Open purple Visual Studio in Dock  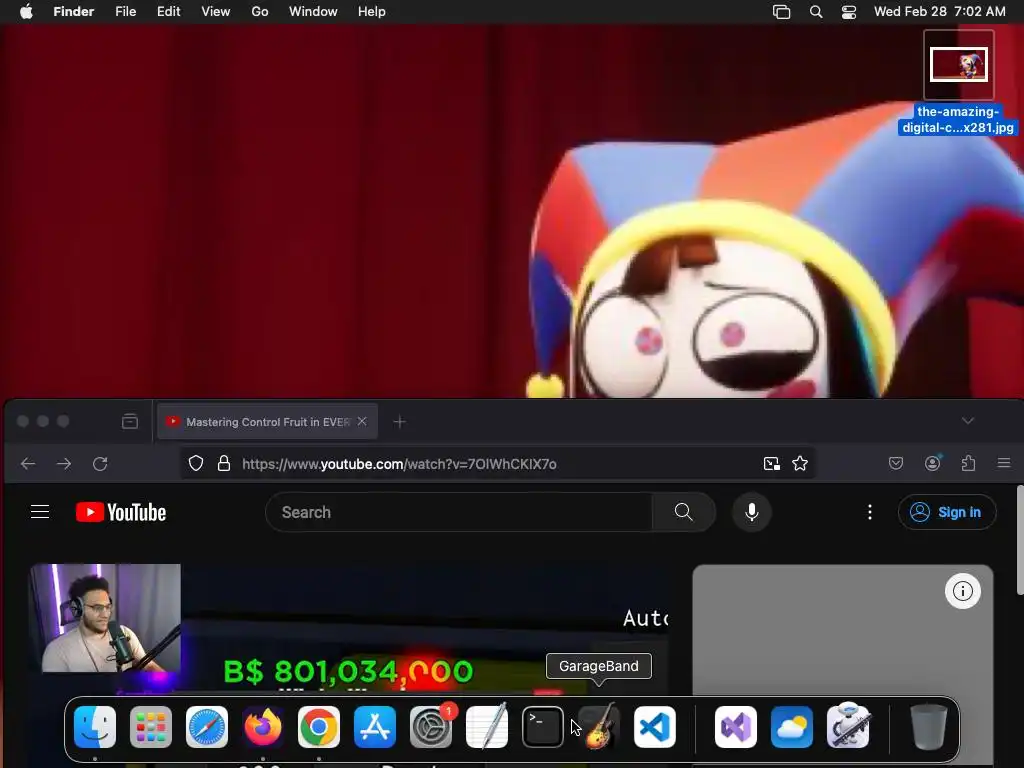736,727
